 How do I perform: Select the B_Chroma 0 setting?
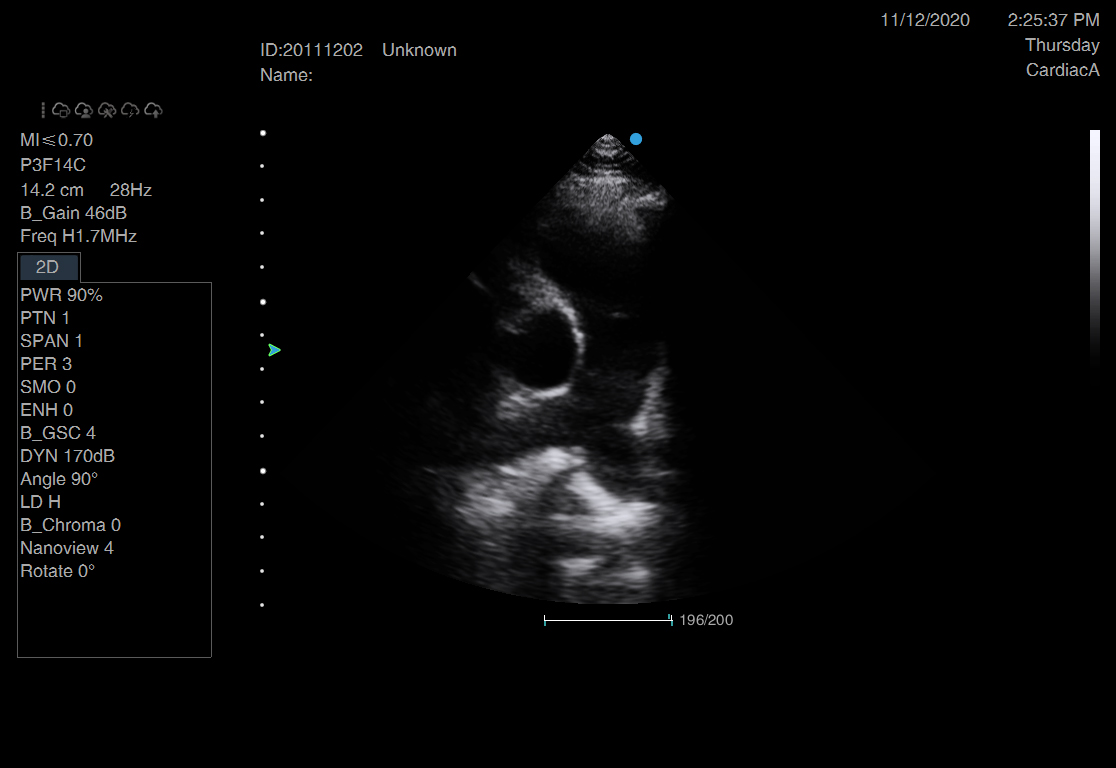[x=70, y=525]
